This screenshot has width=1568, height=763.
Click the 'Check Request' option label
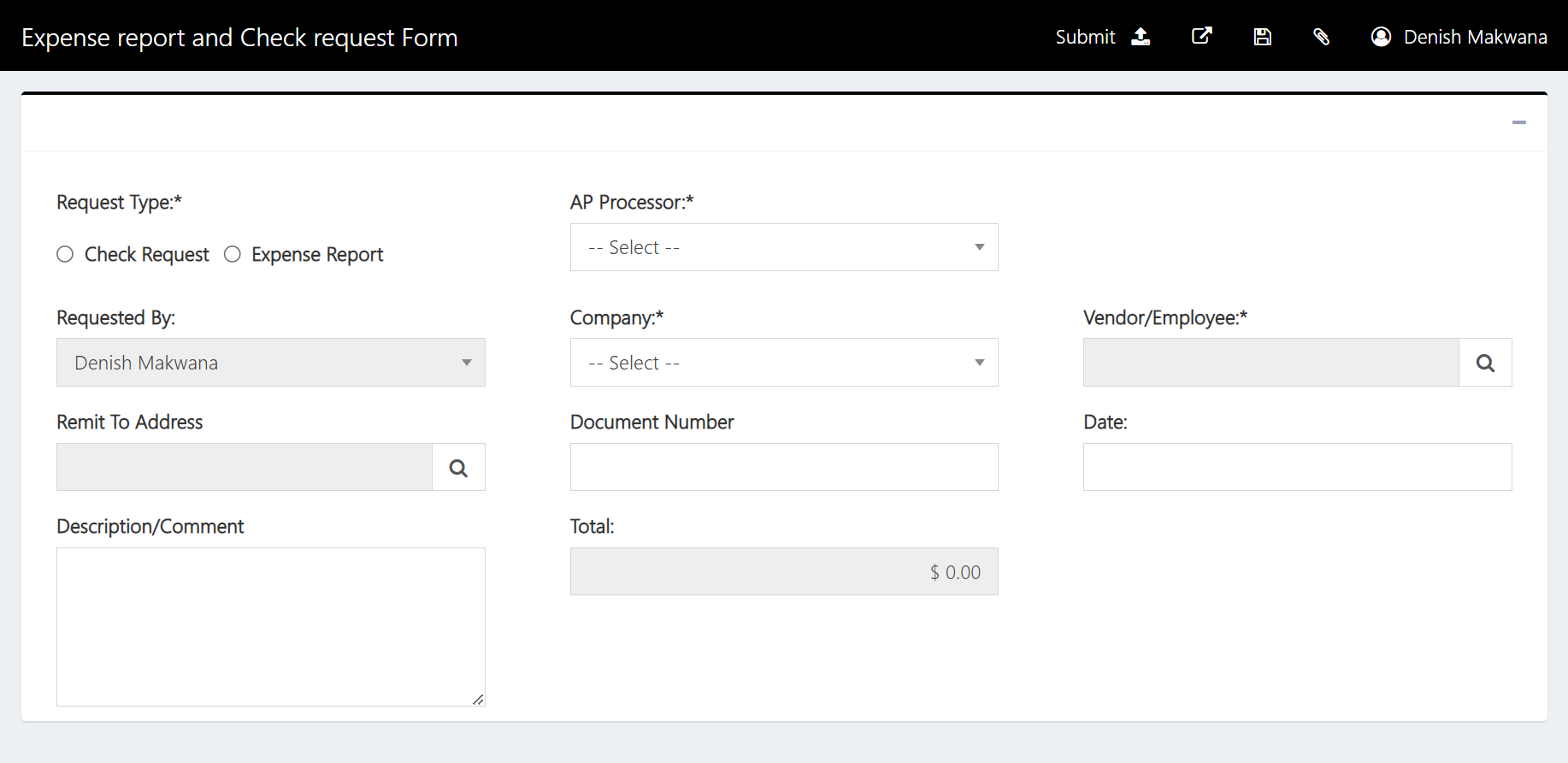(146, 255)
